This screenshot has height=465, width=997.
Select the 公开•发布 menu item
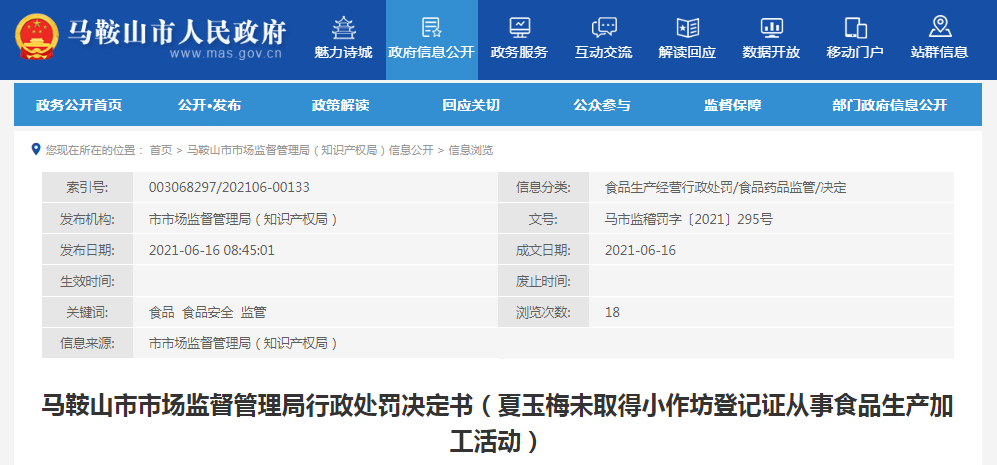point(209,105)
